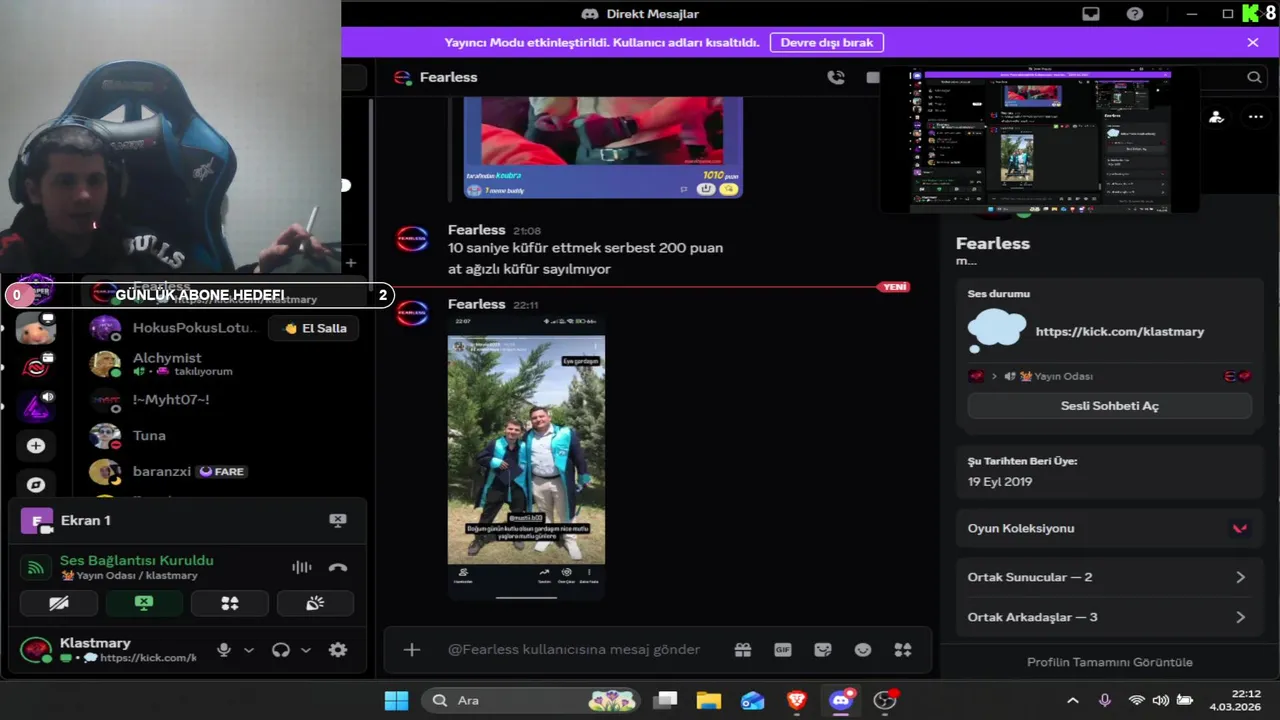Select HokusPokusLotu.. direct message
Viewport: 1280px width, 720px height.
pyautogui.click(x=174, y=328)
